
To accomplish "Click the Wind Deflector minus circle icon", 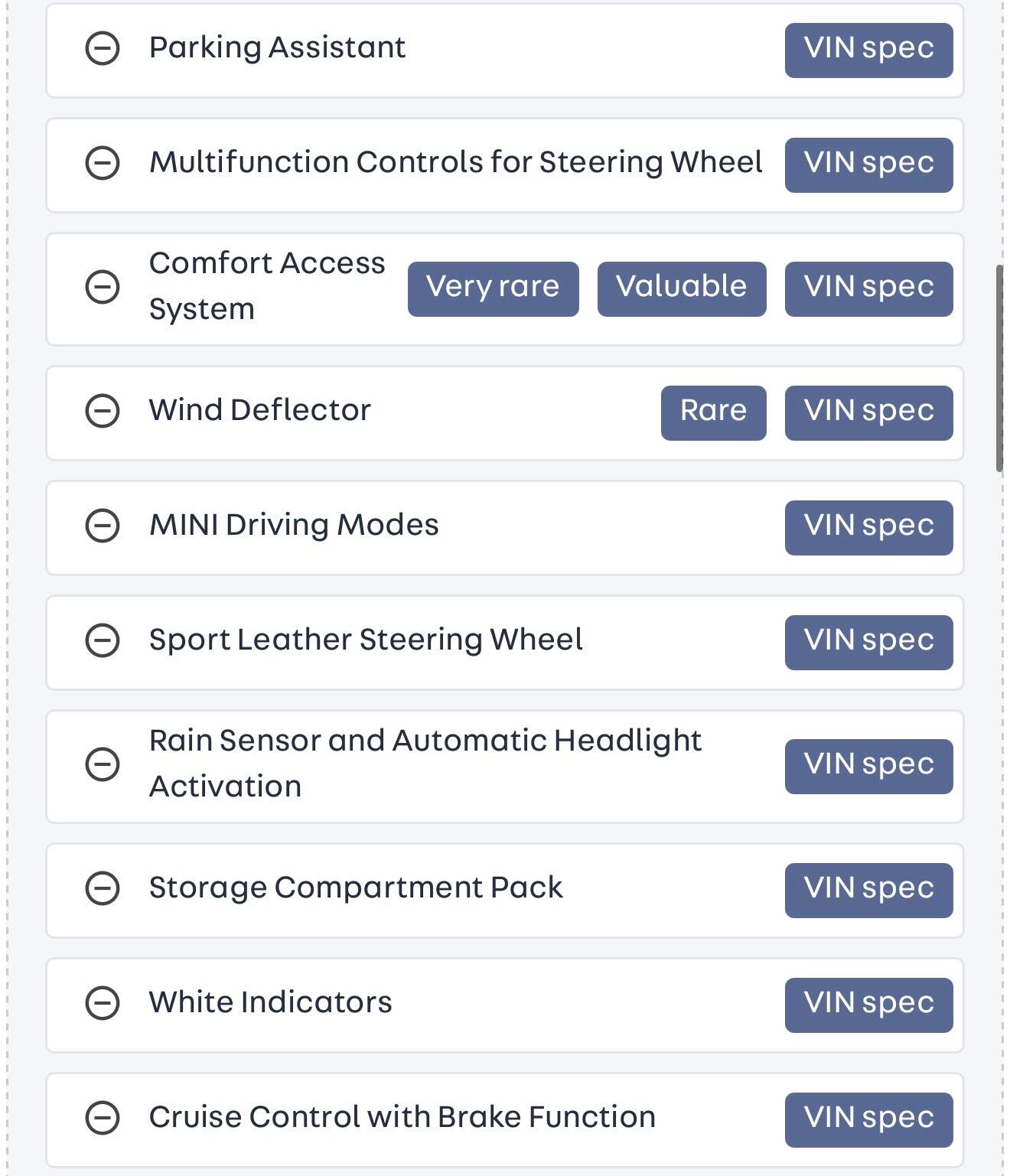I will [x=102, y=411].
